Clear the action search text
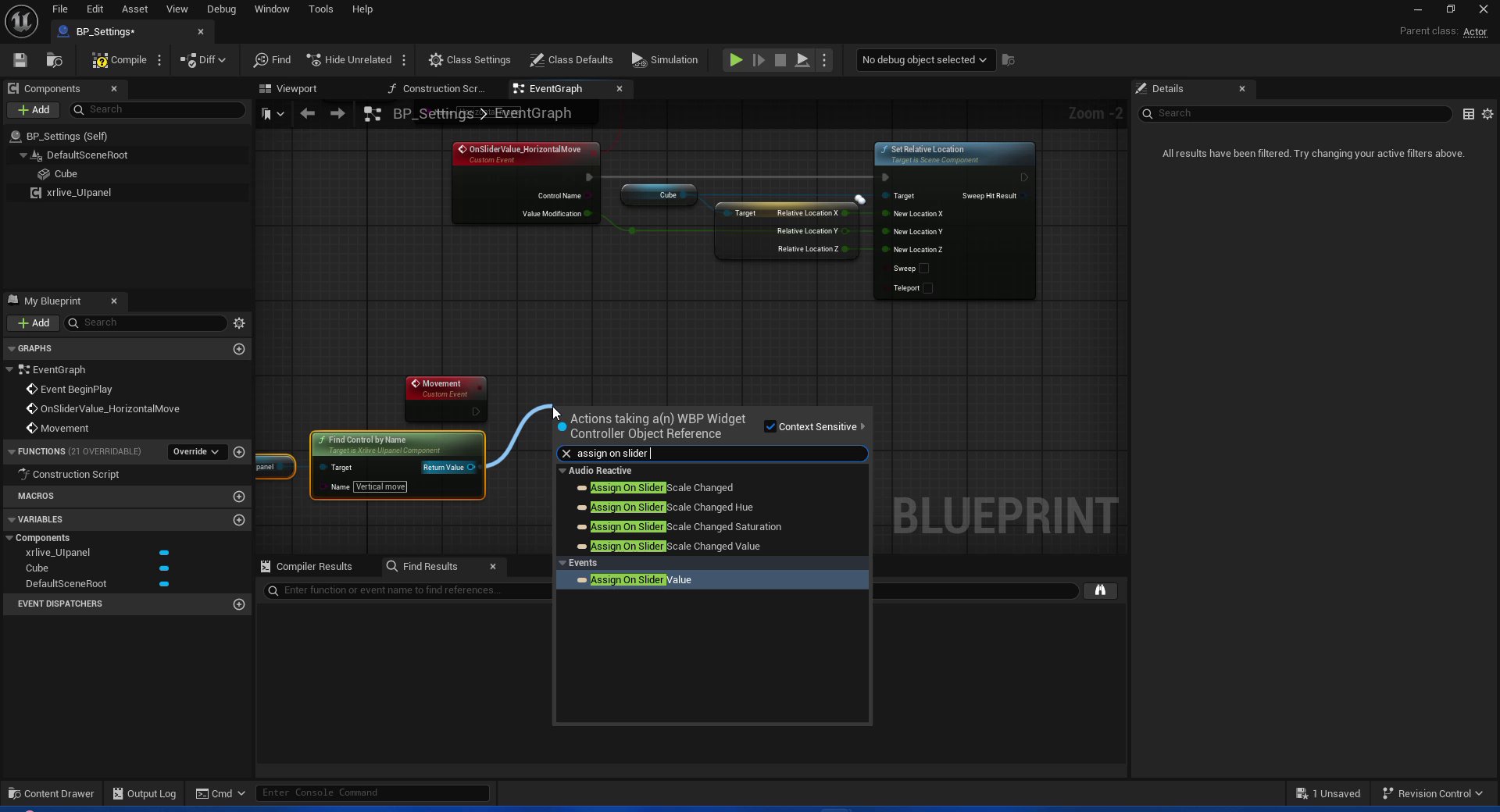 566,454
